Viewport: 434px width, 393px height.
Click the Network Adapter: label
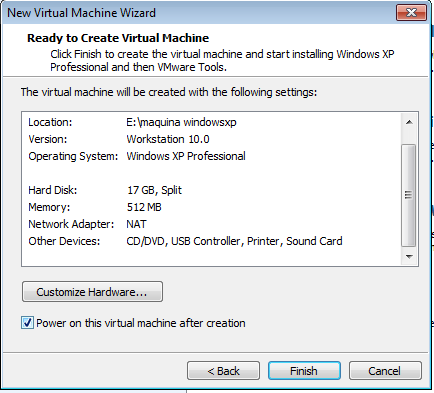tap(71, 224)
